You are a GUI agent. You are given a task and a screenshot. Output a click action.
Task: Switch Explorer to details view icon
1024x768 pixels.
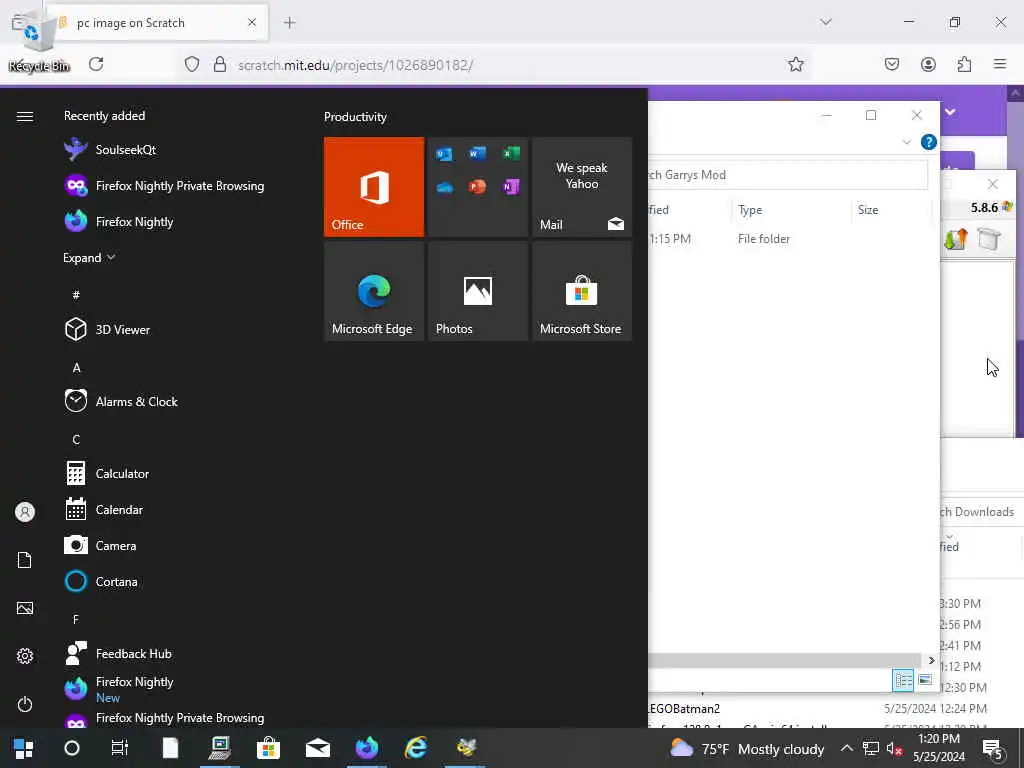point(903,680)
